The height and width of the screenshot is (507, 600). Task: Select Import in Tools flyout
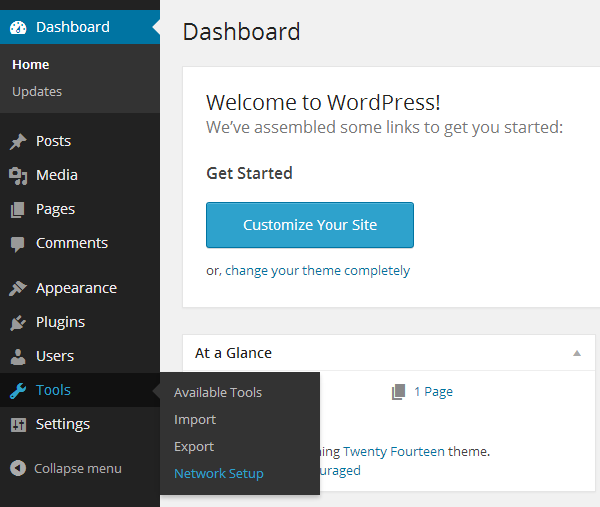[195, 420]
